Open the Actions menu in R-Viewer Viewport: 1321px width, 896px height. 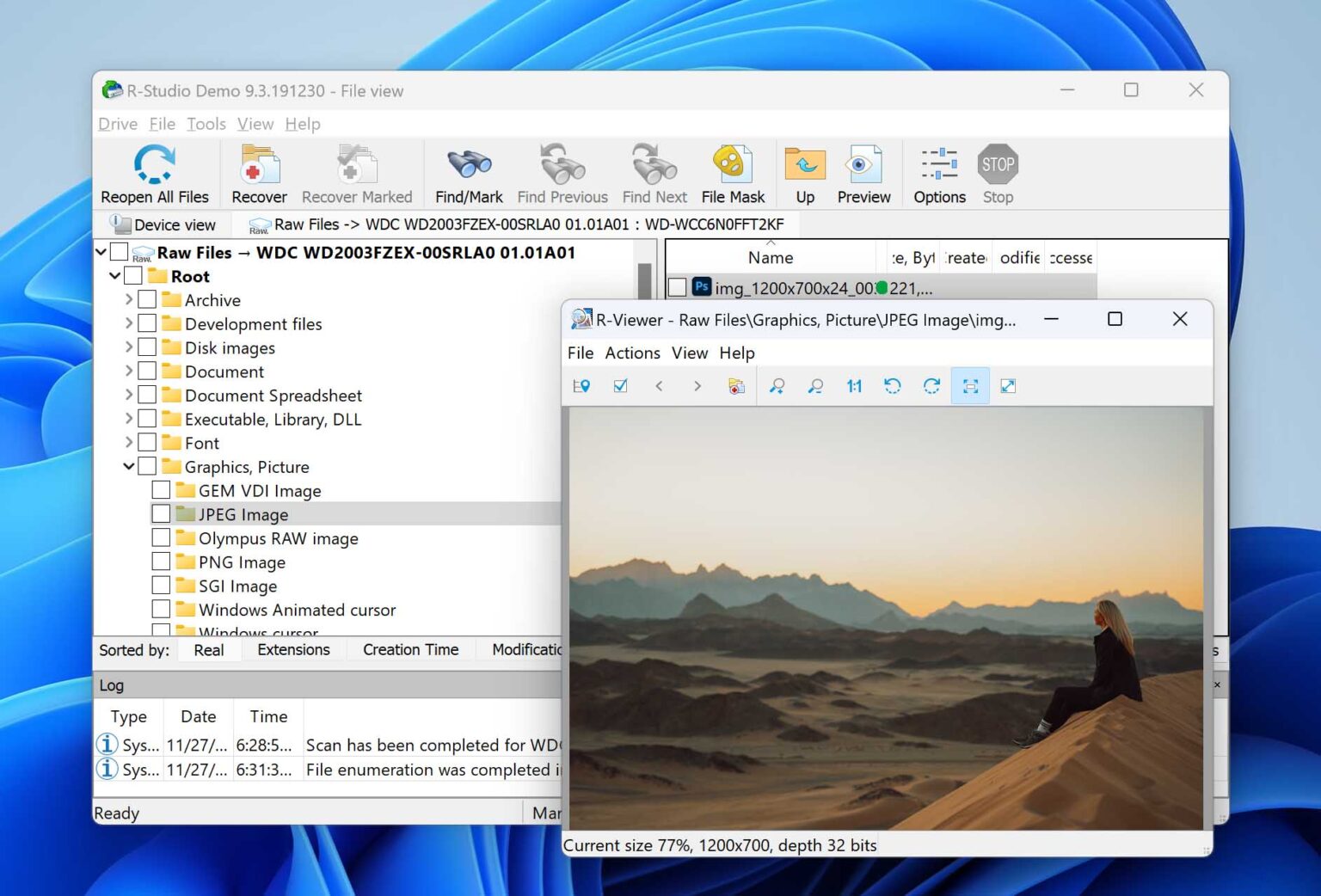click(633, 353)
